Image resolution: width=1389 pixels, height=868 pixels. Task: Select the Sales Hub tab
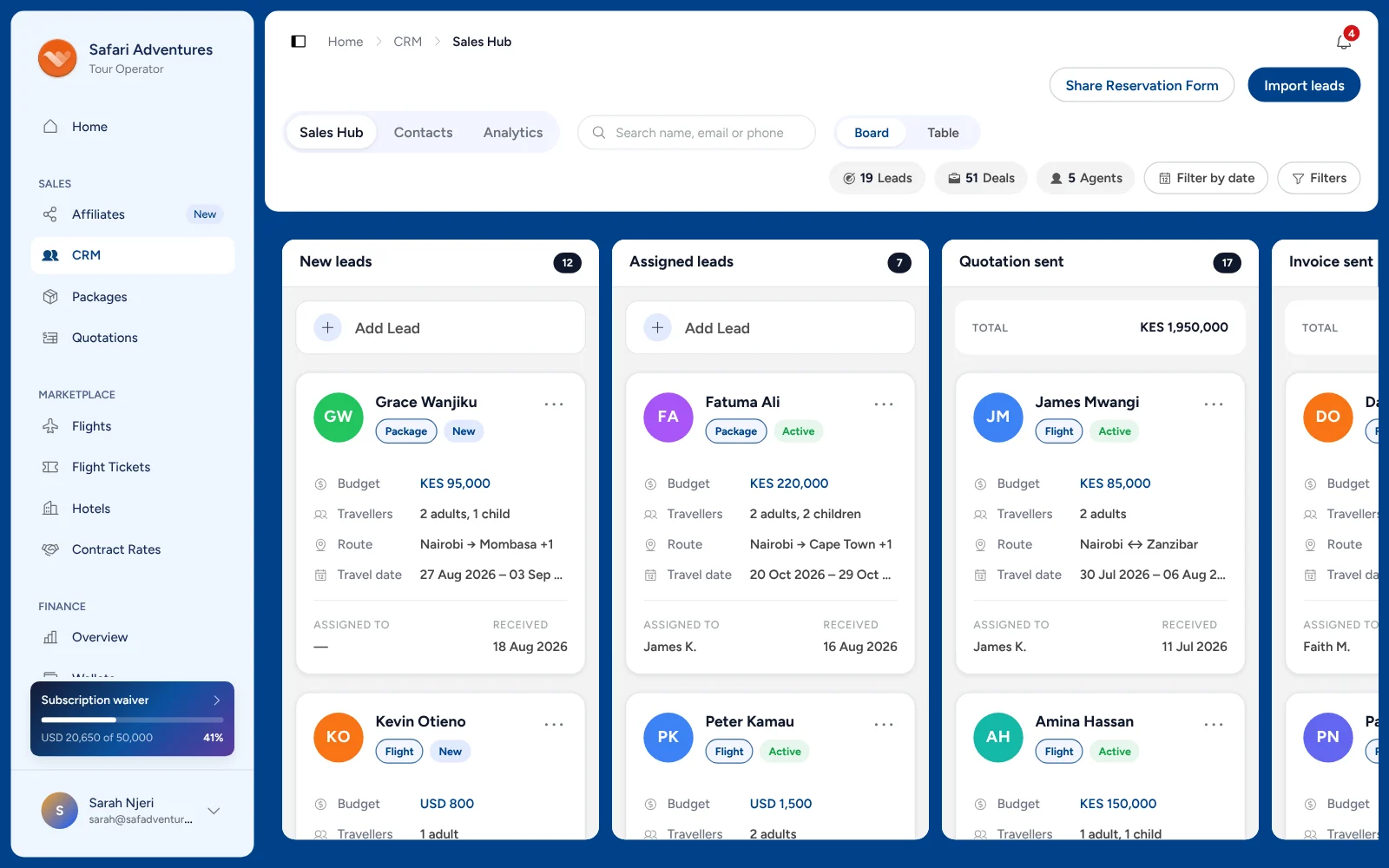(x=332, y=133)
